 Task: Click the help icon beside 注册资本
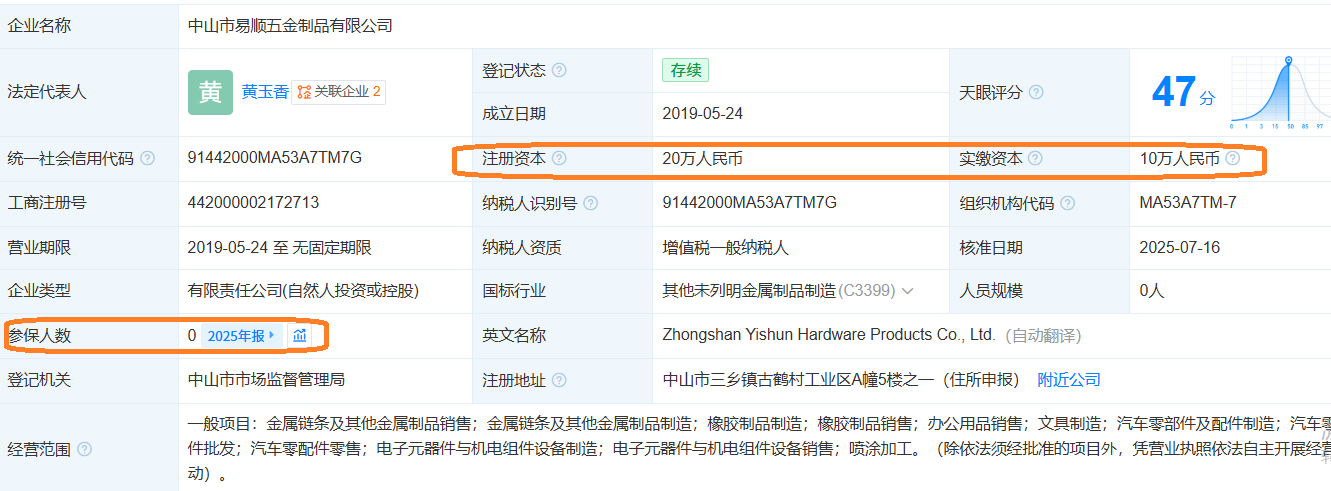coord(559,158)
